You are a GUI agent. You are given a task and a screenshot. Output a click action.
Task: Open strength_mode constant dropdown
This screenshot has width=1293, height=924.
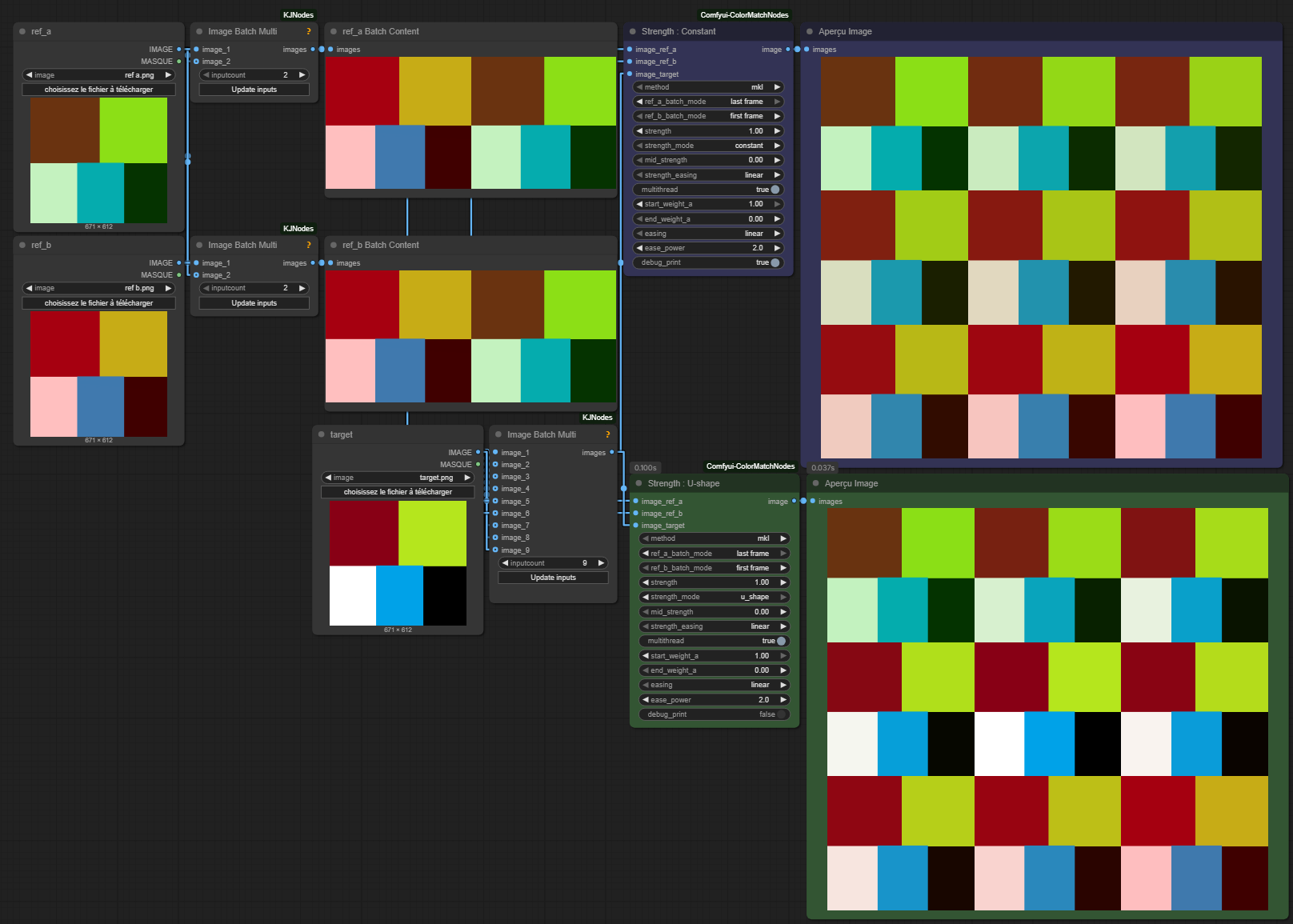708,146
